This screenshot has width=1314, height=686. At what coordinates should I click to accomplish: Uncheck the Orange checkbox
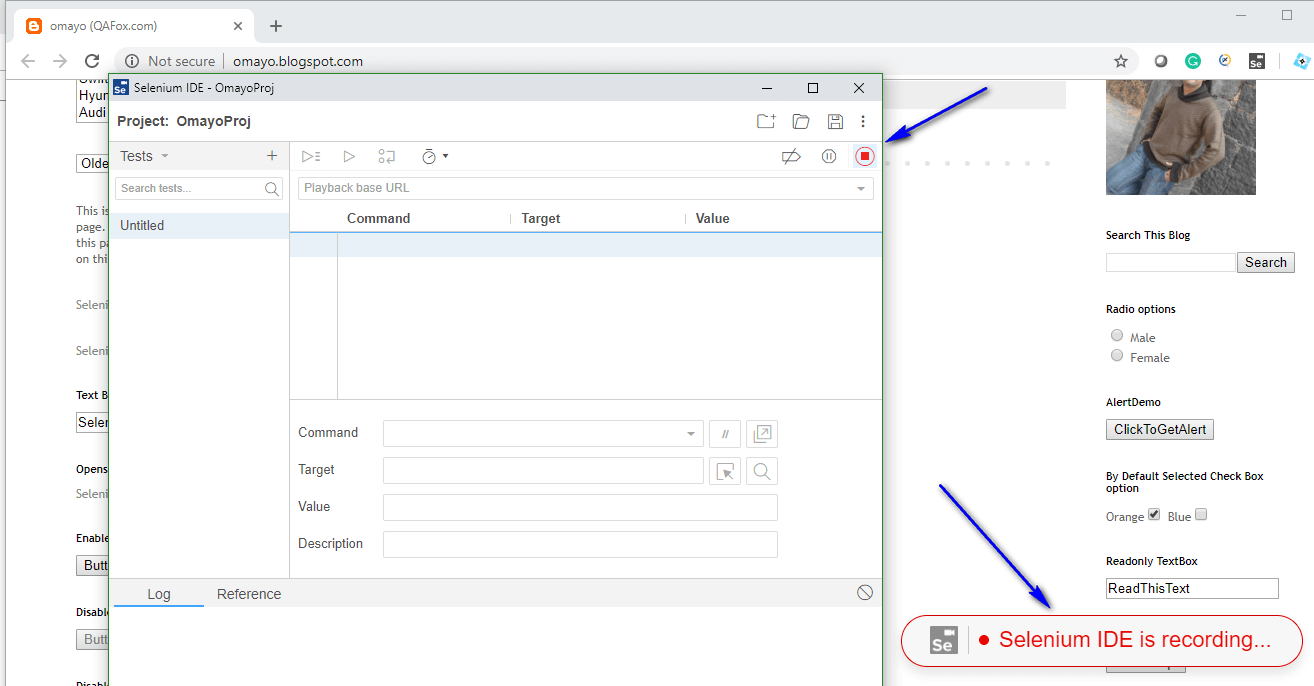pyautogui.click(x=1154, y=513)
